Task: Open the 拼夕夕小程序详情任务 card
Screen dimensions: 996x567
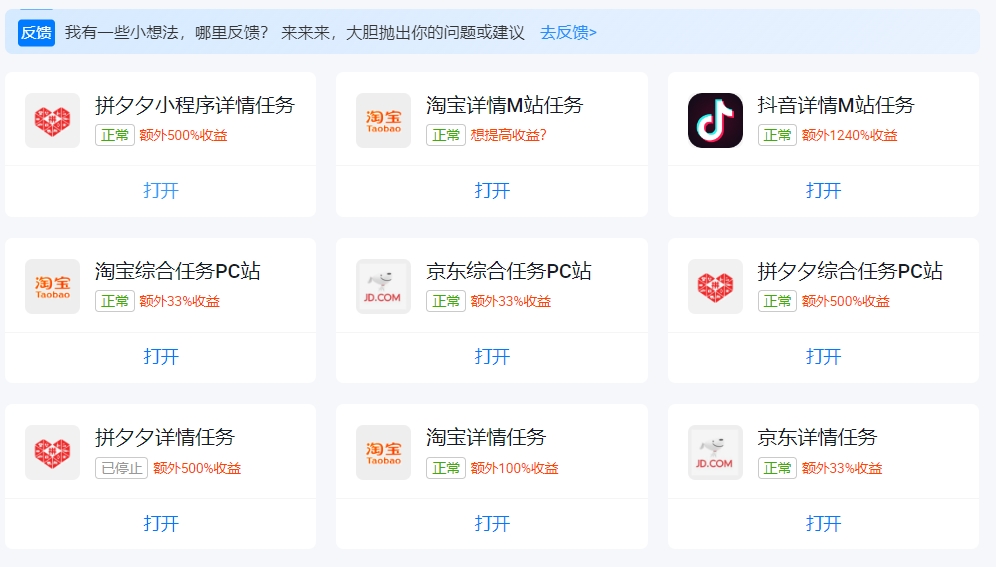Action: tap(161, 190)
